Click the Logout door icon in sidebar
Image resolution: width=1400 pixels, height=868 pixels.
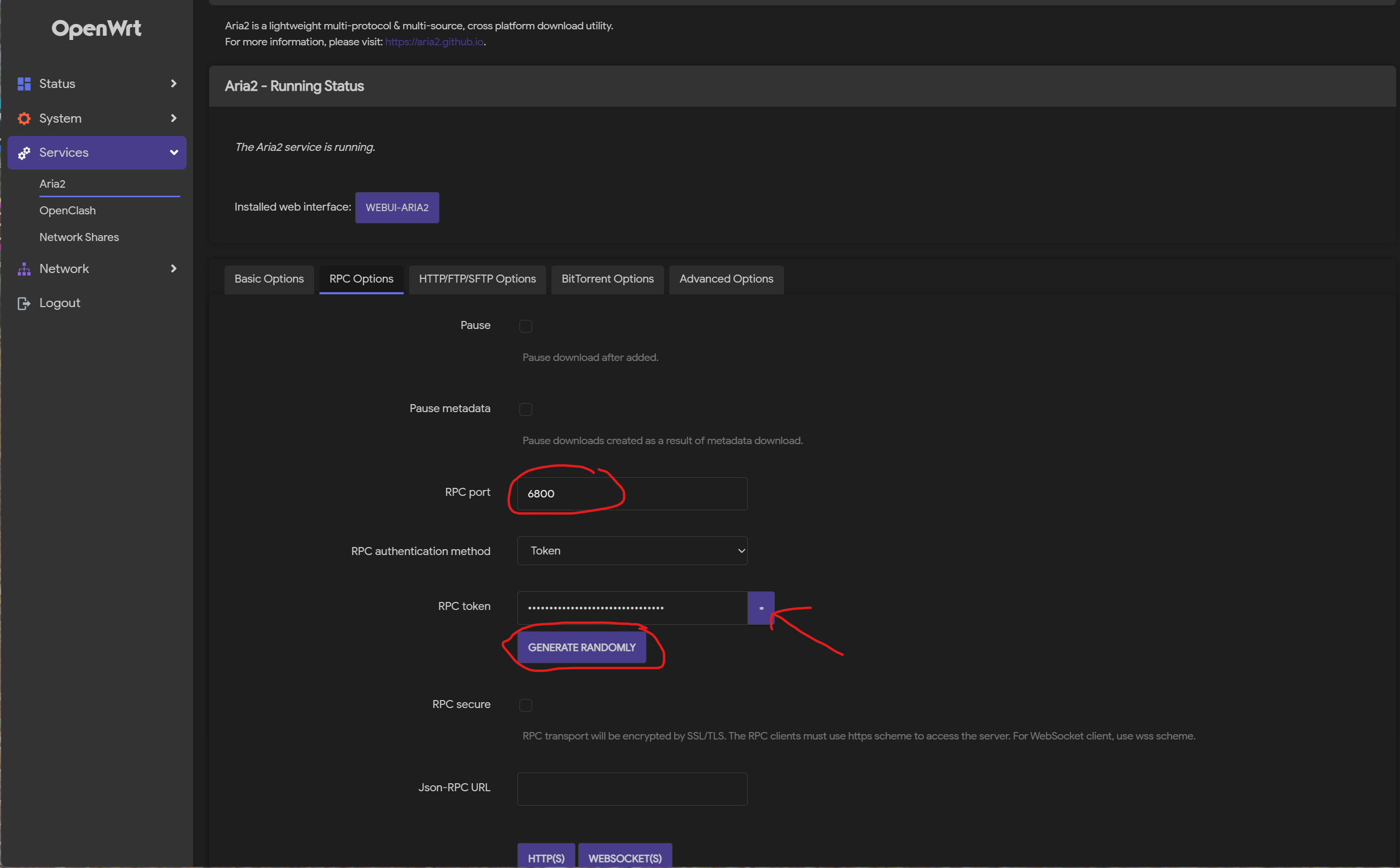tap(24, 303)
